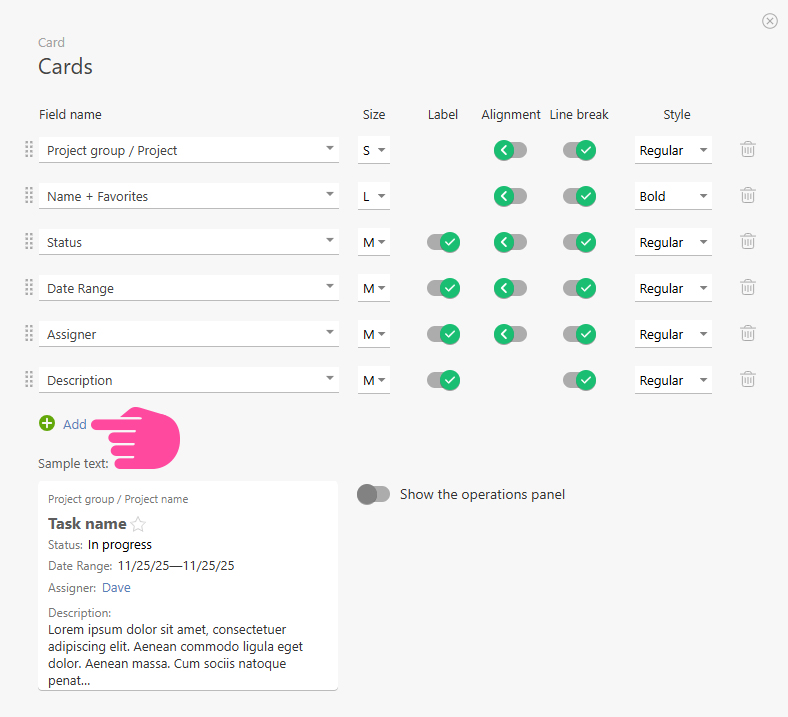Grab the drag handle for the Date Range row
The image size is (788, 717).
[29, 288]
